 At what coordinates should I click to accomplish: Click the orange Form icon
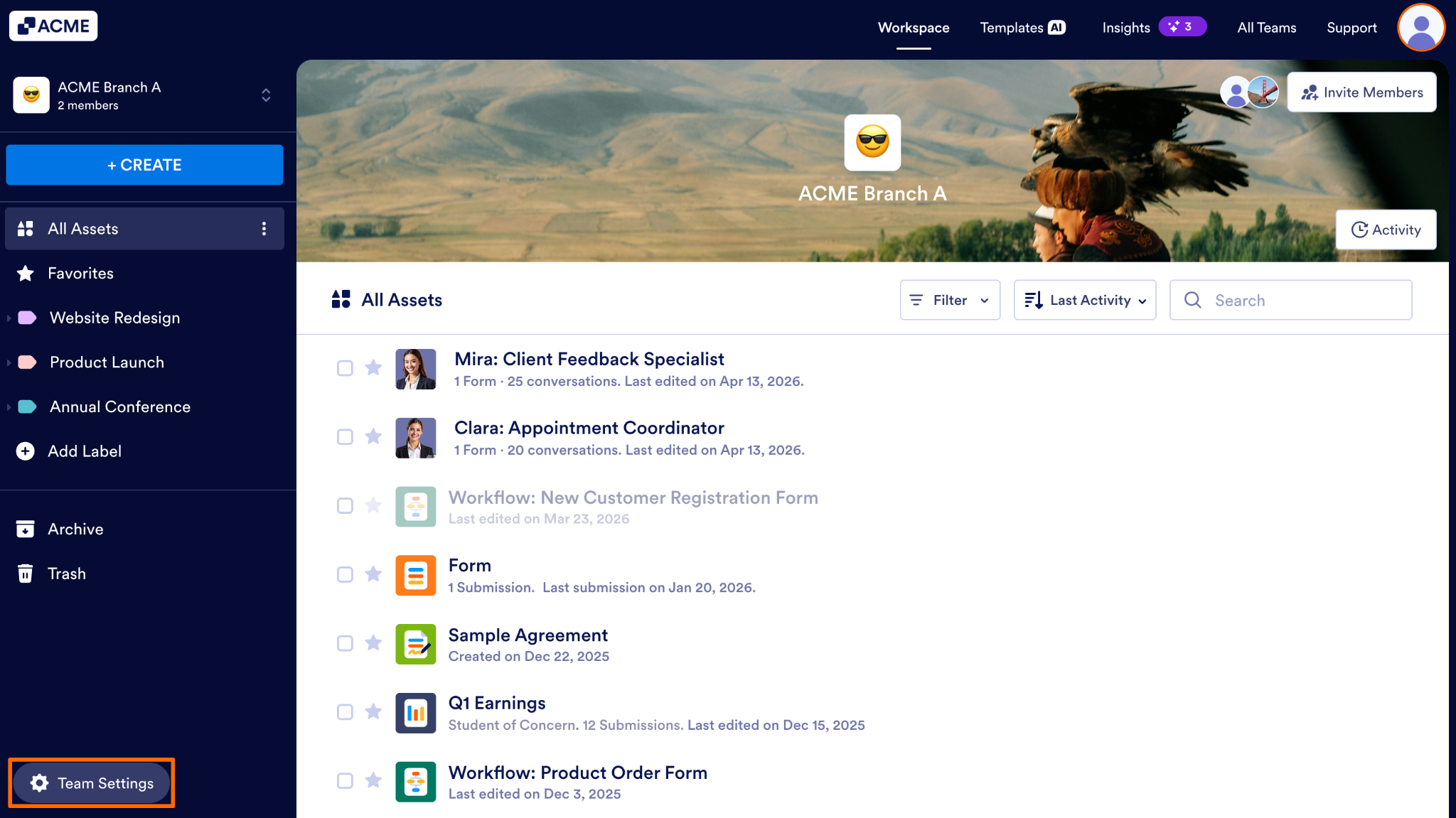pos(416,576)
